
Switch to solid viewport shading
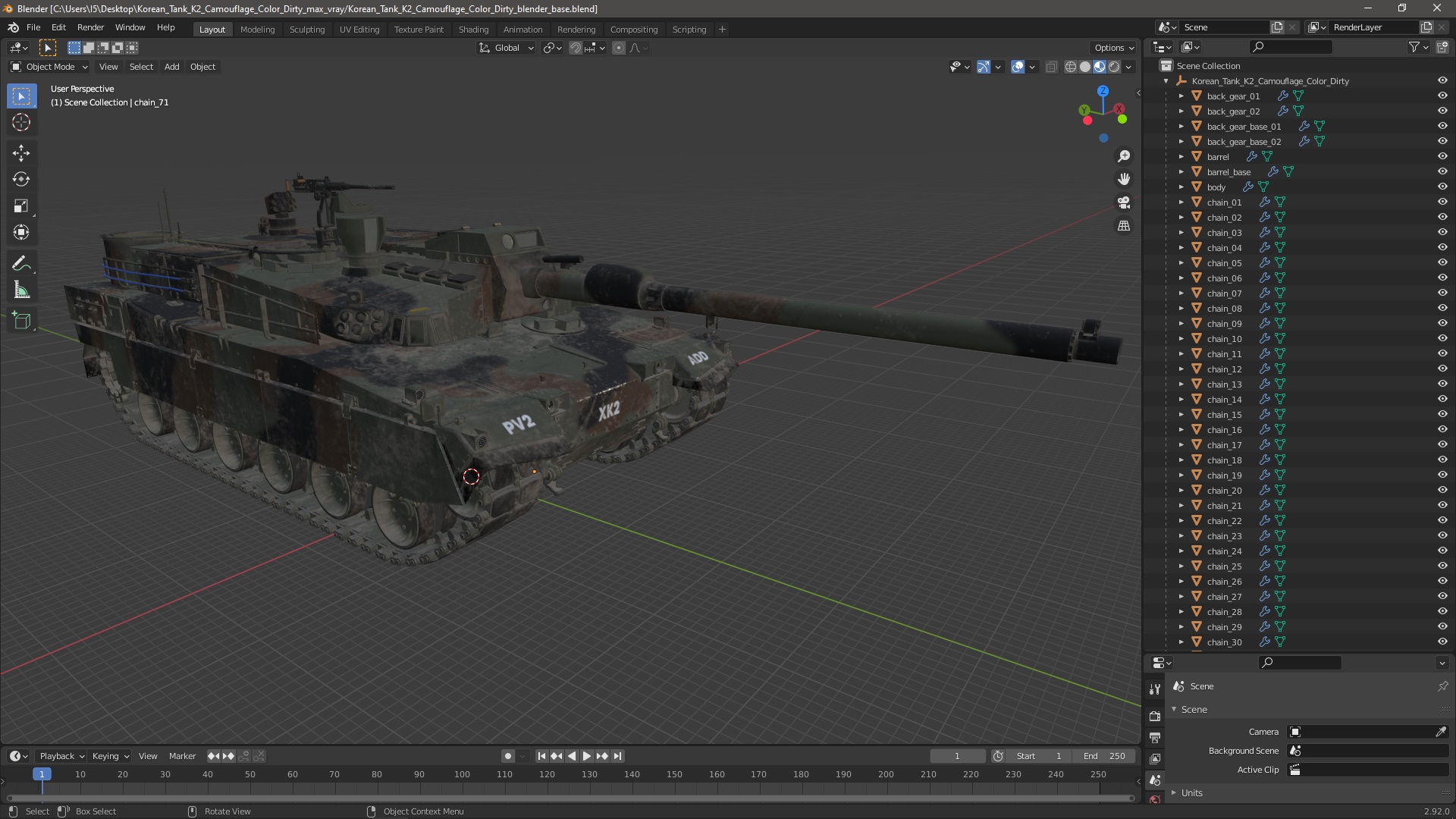point(1085,67)
